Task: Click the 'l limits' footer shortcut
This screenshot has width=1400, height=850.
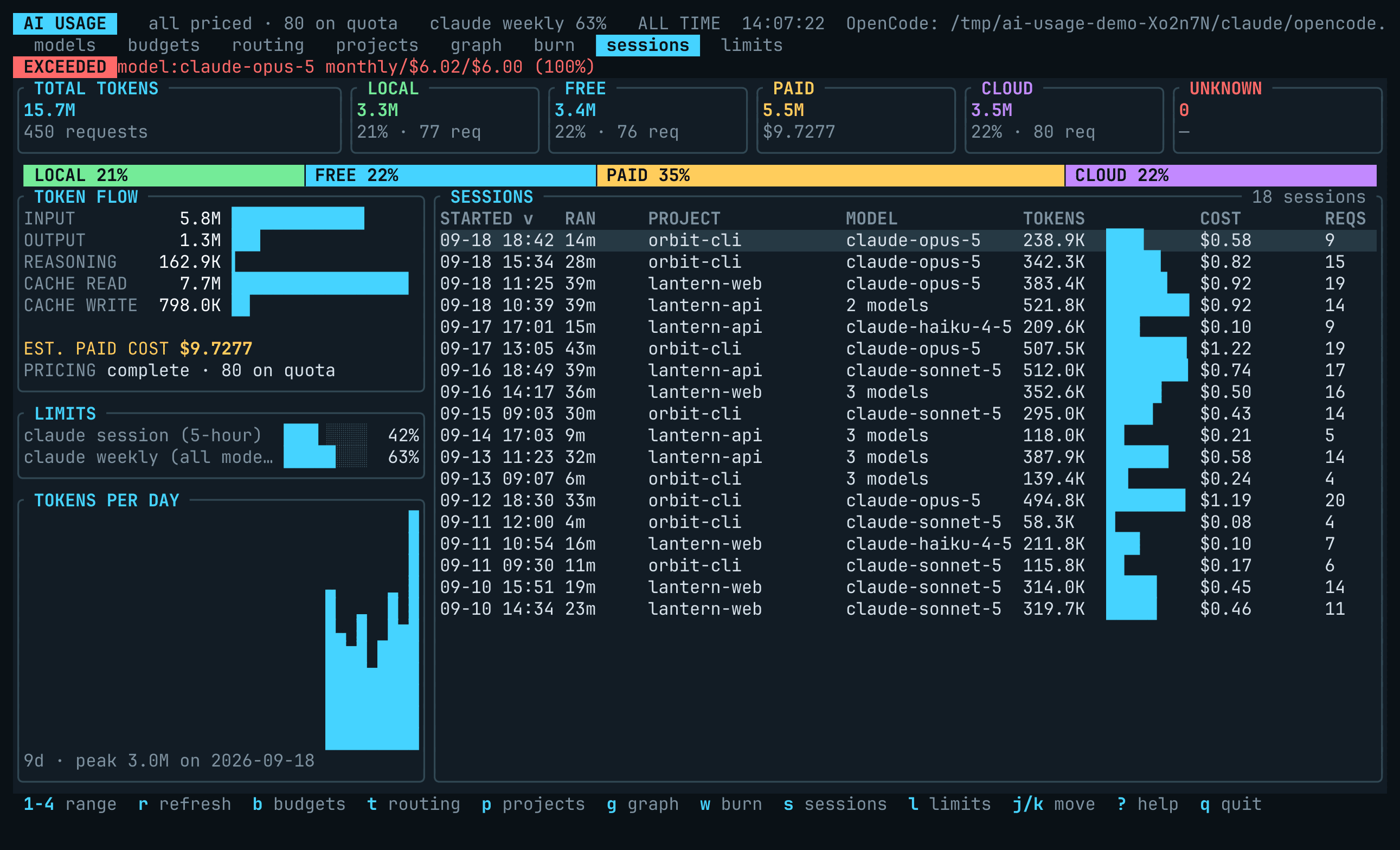Action: point(949,804)
